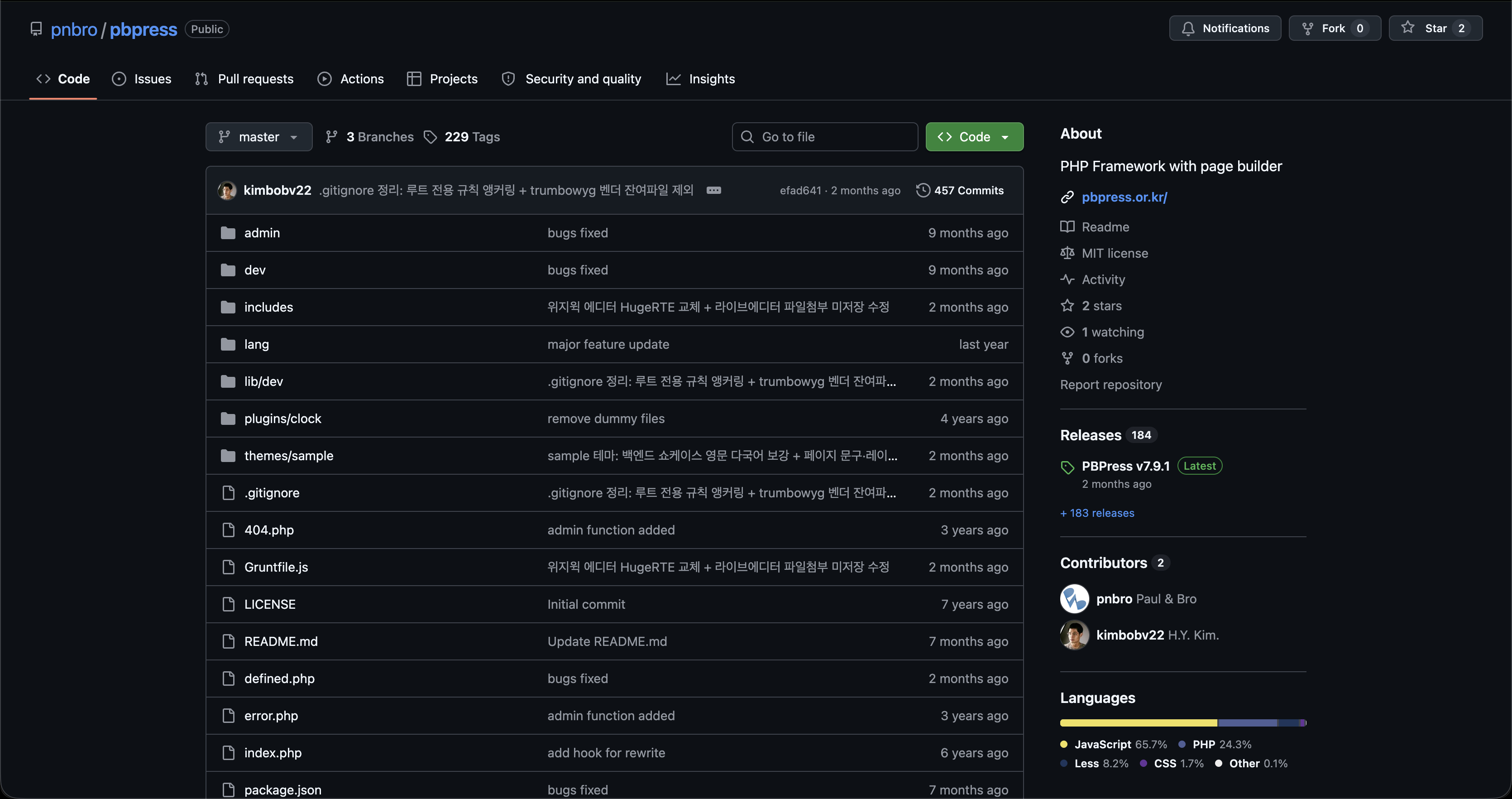Image resolution: width=1512 pixels, height=799 pixels.
Task: Click the Gruntfile.js file icon
Action: (228, 567)
